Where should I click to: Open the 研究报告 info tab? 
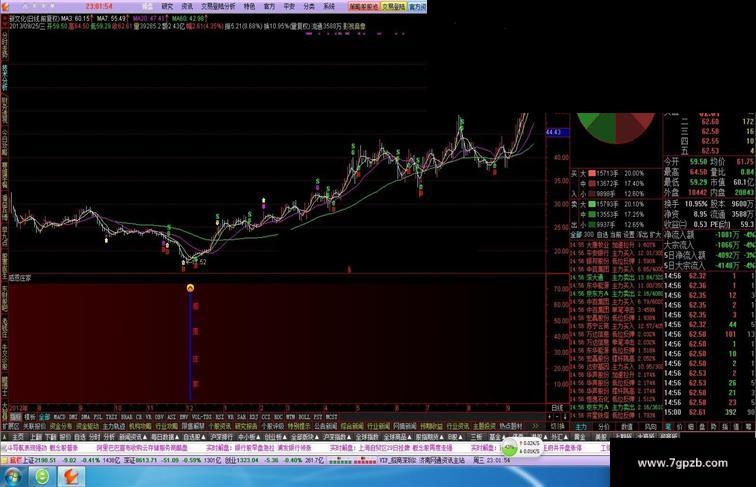pos(245,426)
